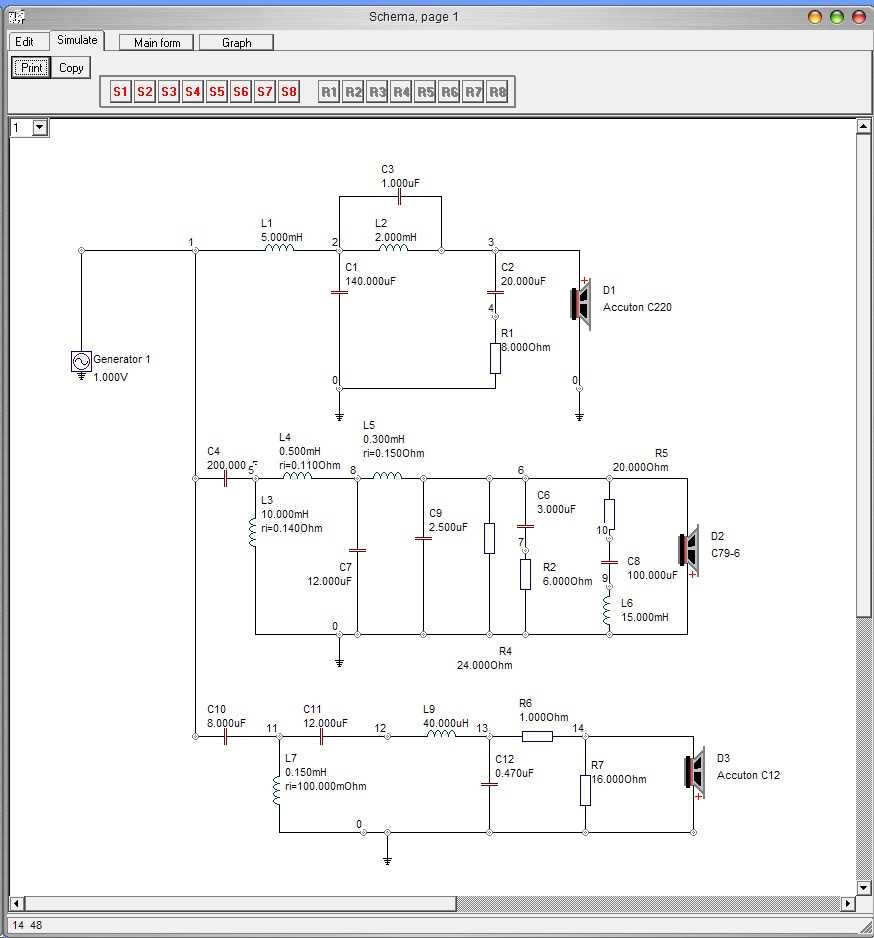Select the L5 0.300mH inductor symbol
This screenshot has height=938, width=874.
click(388, 476)
